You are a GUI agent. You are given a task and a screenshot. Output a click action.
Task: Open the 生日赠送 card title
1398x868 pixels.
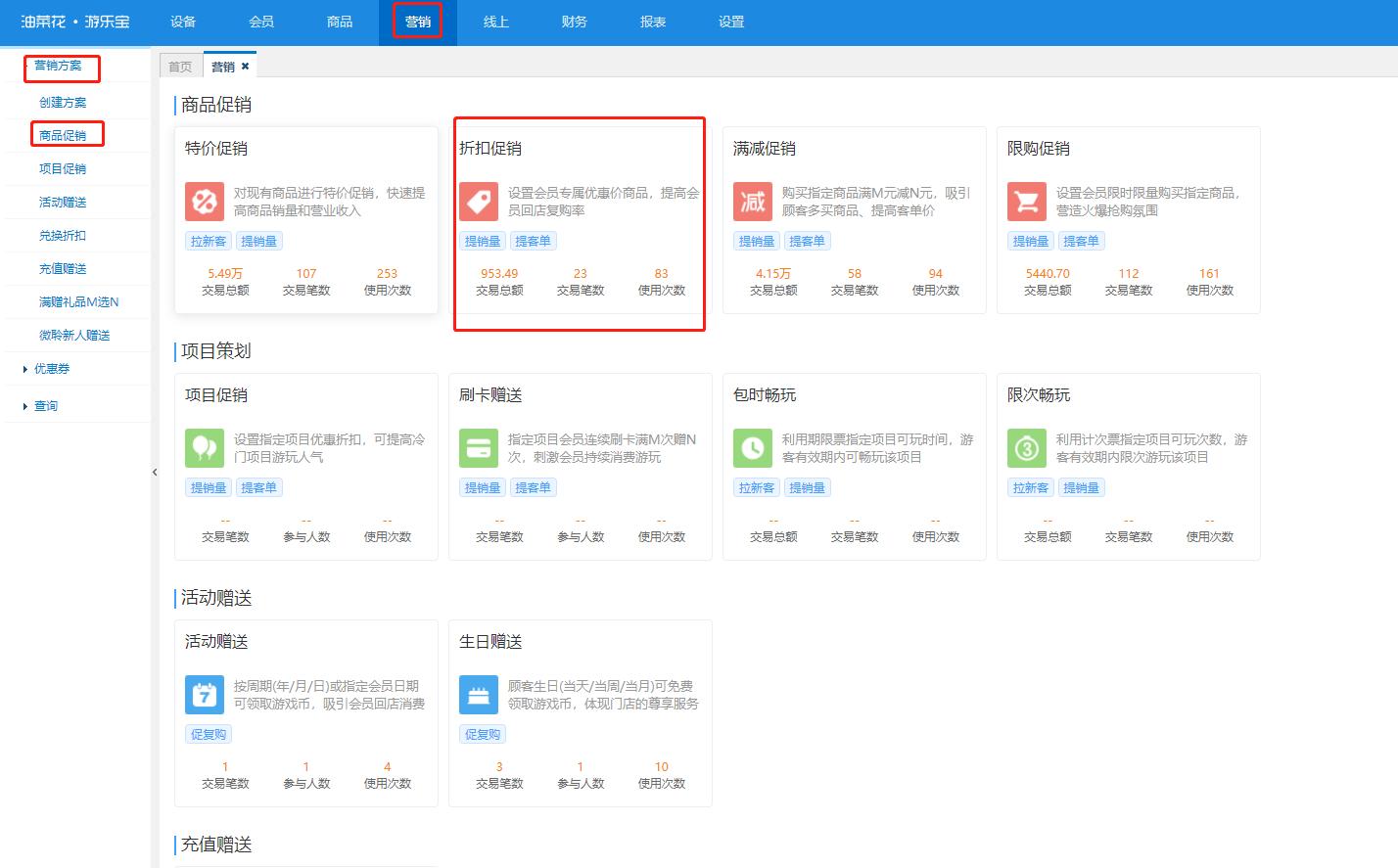[x=490, y=642]
